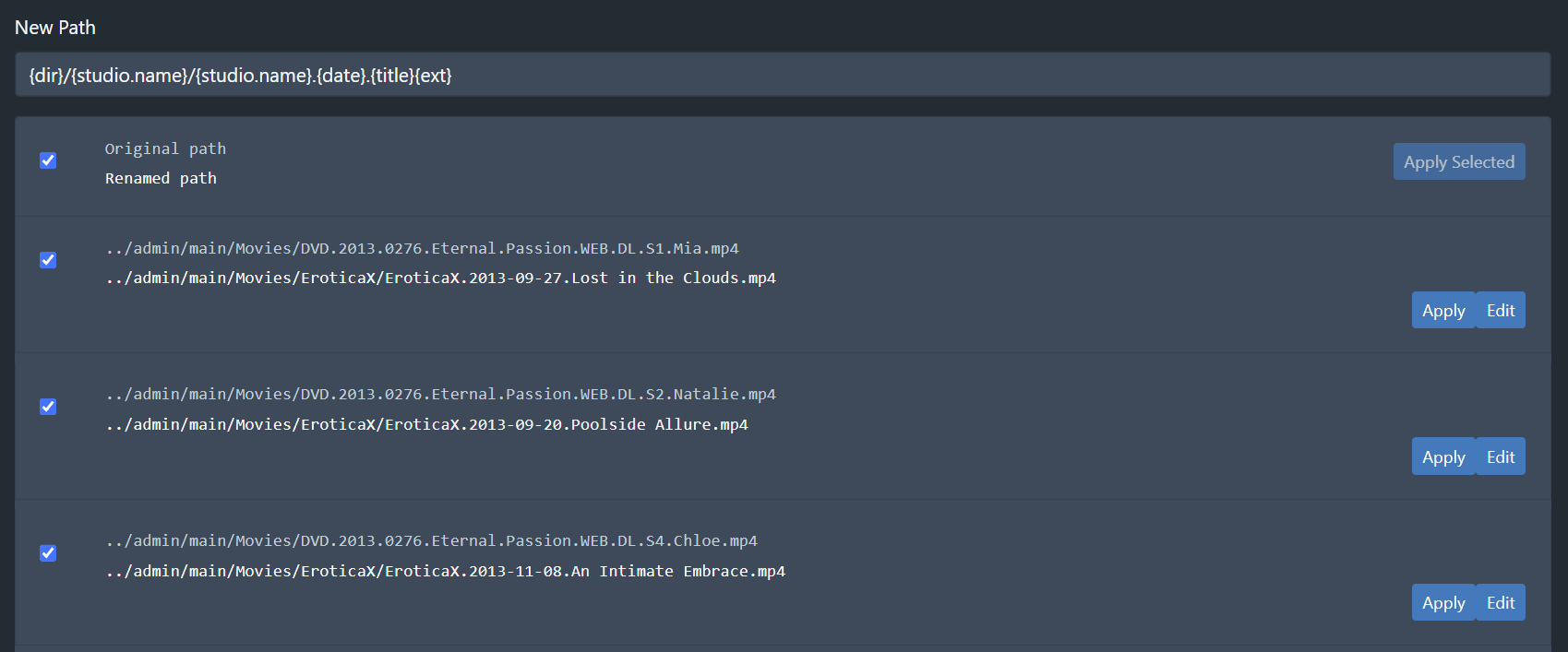Screen dimensions: 1568x652
Task: Apply rename for An Intimate Embrace
Action: point(1443,603)
